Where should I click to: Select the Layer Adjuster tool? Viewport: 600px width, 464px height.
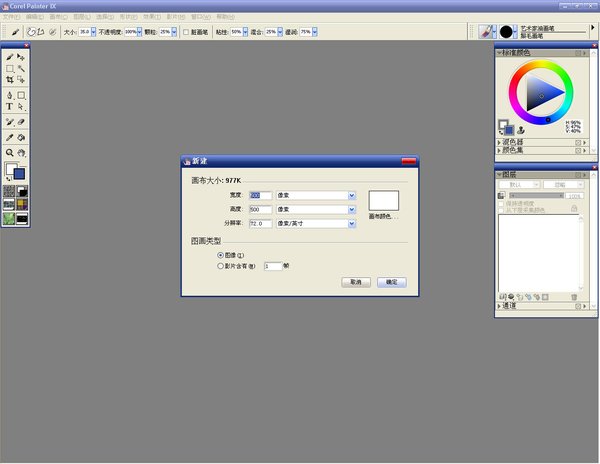(x=21, y=57)
